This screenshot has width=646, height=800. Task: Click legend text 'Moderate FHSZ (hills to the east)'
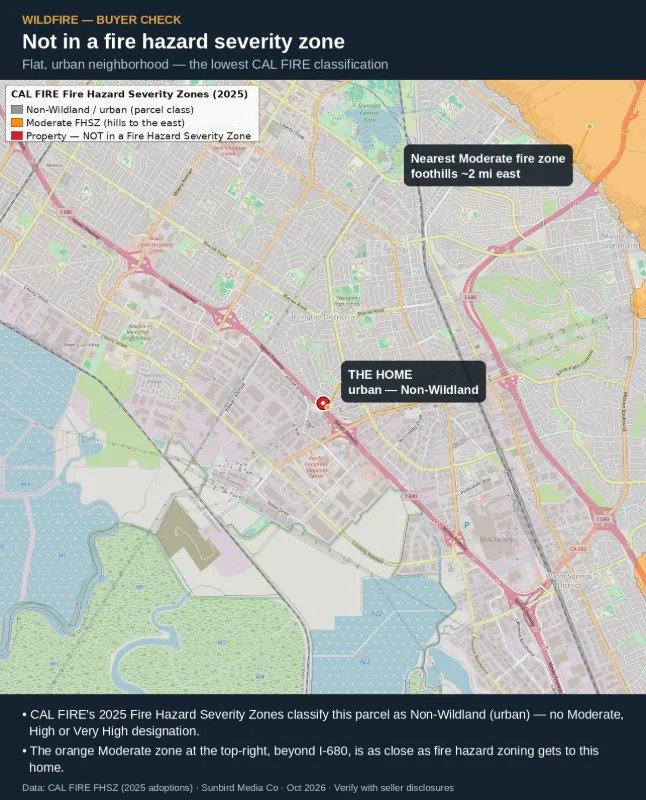click(x=105, y=123)
